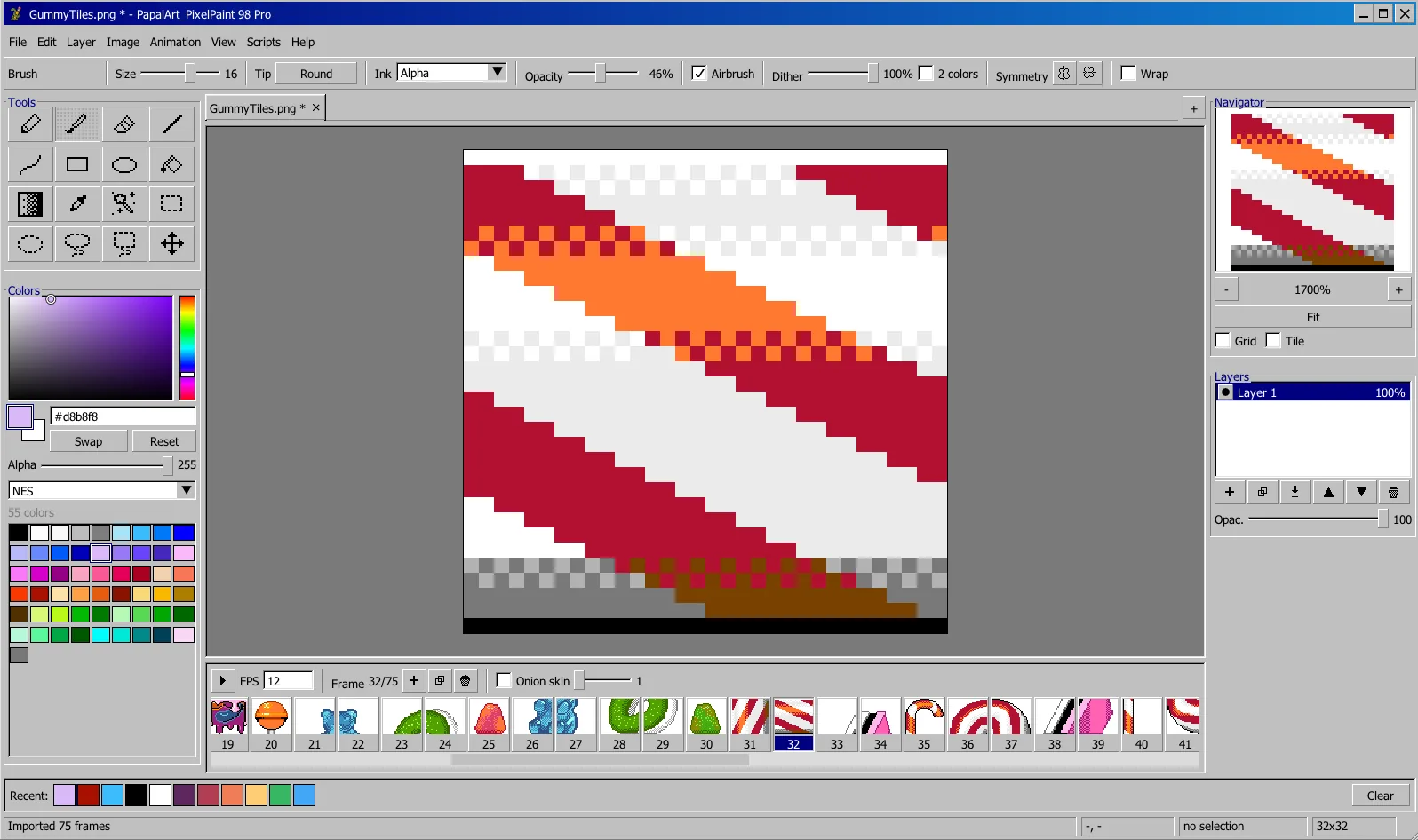Screen dimensions: 1418x840
Task: Click the Reset colors button
Action: (164, 441)
